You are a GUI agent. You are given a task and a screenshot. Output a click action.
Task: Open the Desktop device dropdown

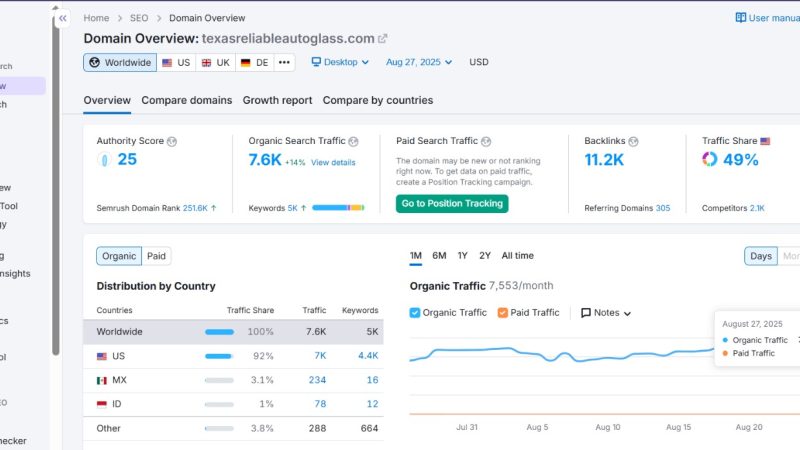coord(340,62)
